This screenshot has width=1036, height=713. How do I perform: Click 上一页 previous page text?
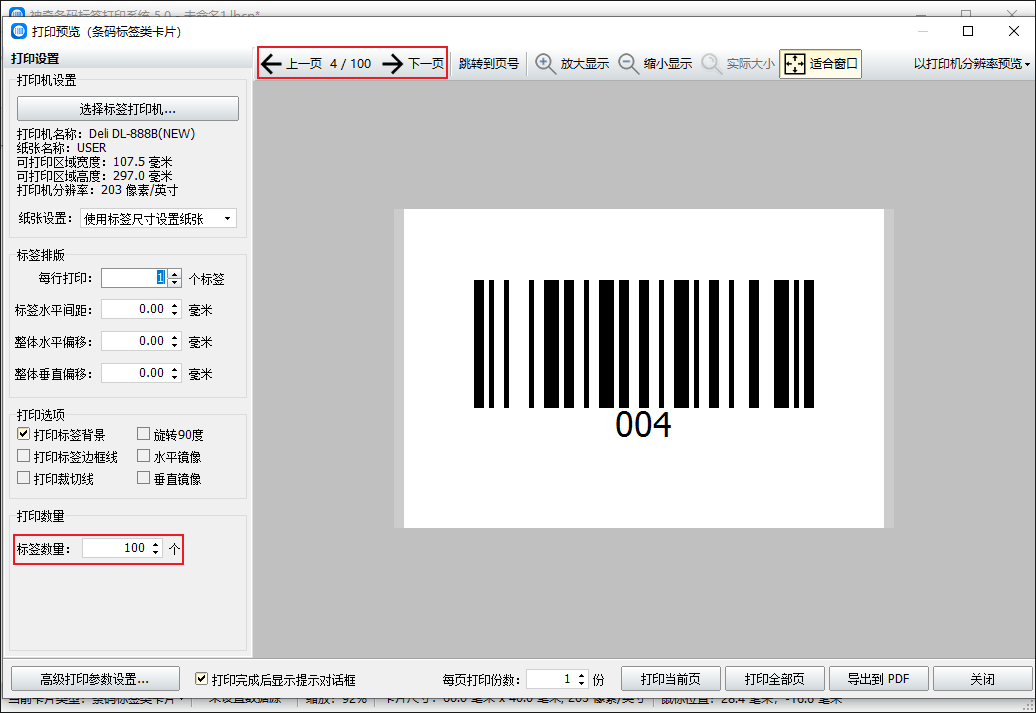[304, 63]
